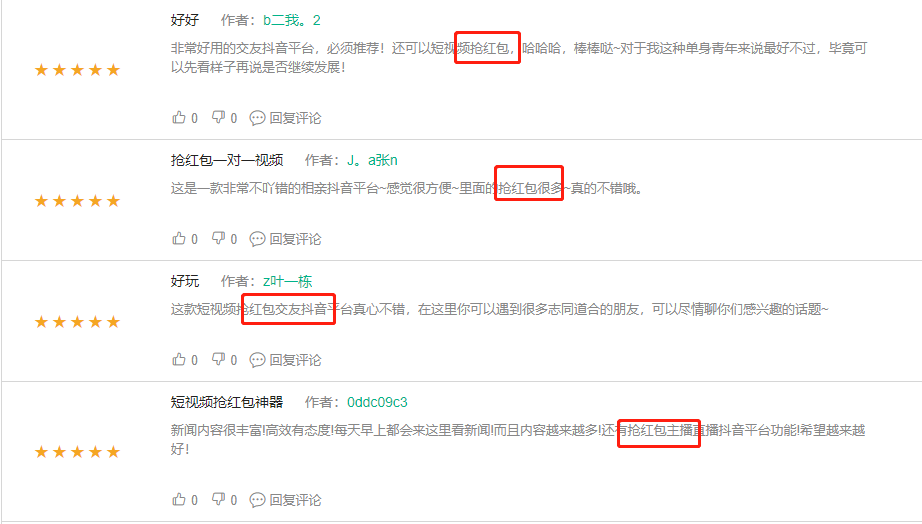
Task: Like the review by z叶一栋
Action: (x=179, y=359)
